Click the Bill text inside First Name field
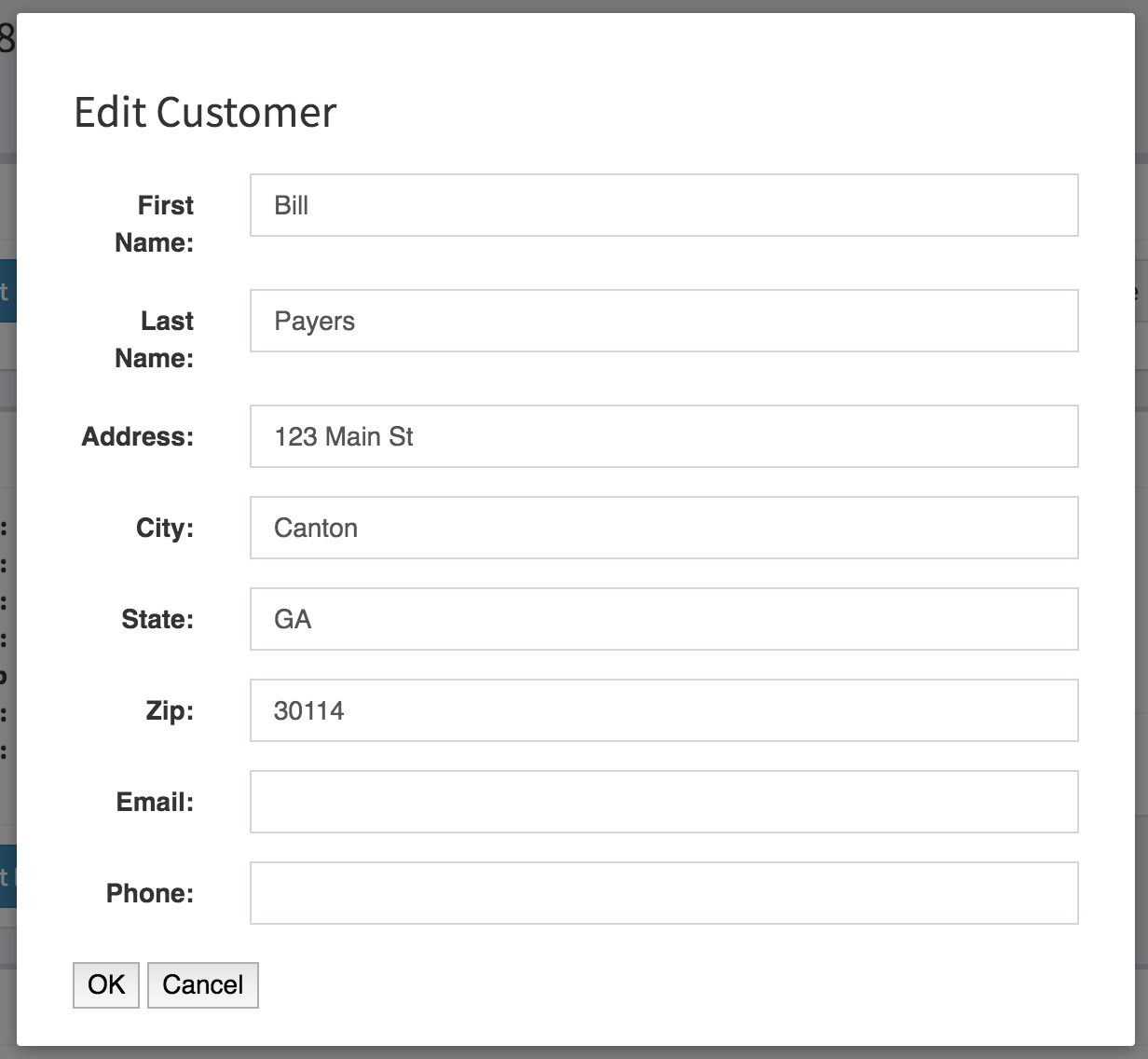 pos(290,205)
